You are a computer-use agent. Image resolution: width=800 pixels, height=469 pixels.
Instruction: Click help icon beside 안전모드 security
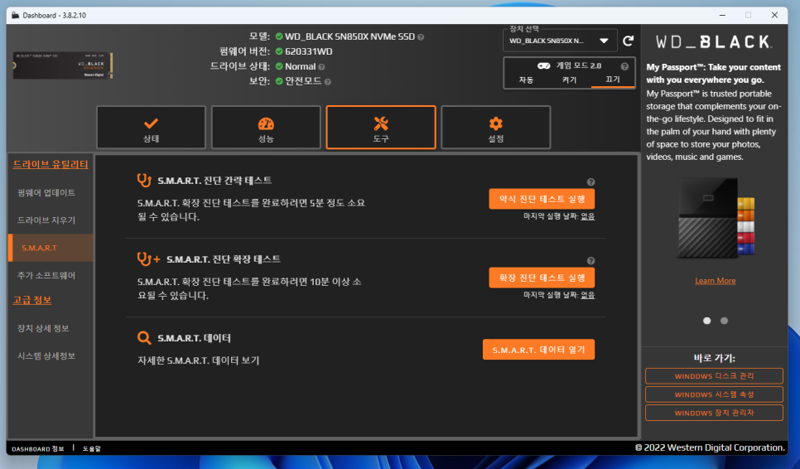click(328, 82)
